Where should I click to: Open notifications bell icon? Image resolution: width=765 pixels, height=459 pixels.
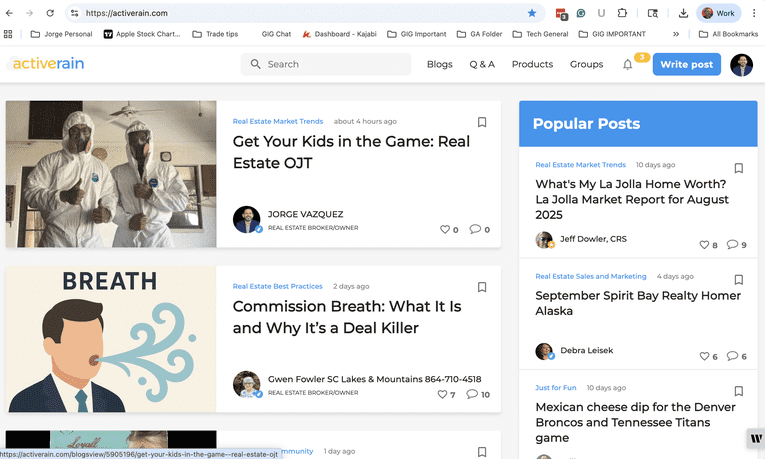click(627, 64)
